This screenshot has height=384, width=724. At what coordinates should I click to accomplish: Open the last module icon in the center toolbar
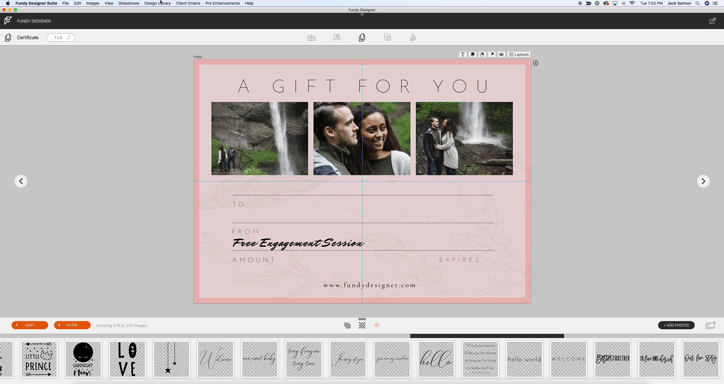pos(413,37)
